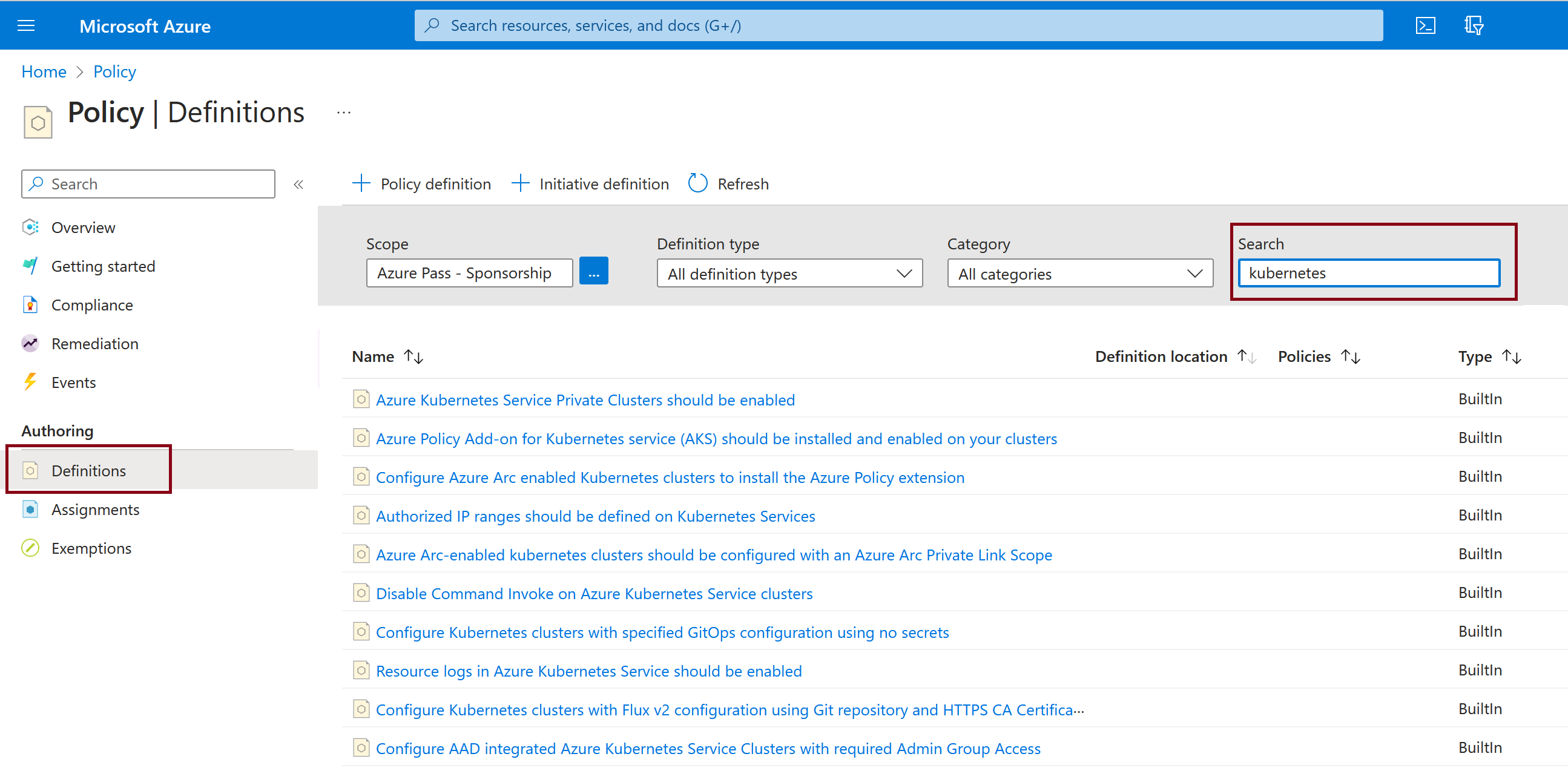
Task: Open the Compliance section
Action: point(92,304)
